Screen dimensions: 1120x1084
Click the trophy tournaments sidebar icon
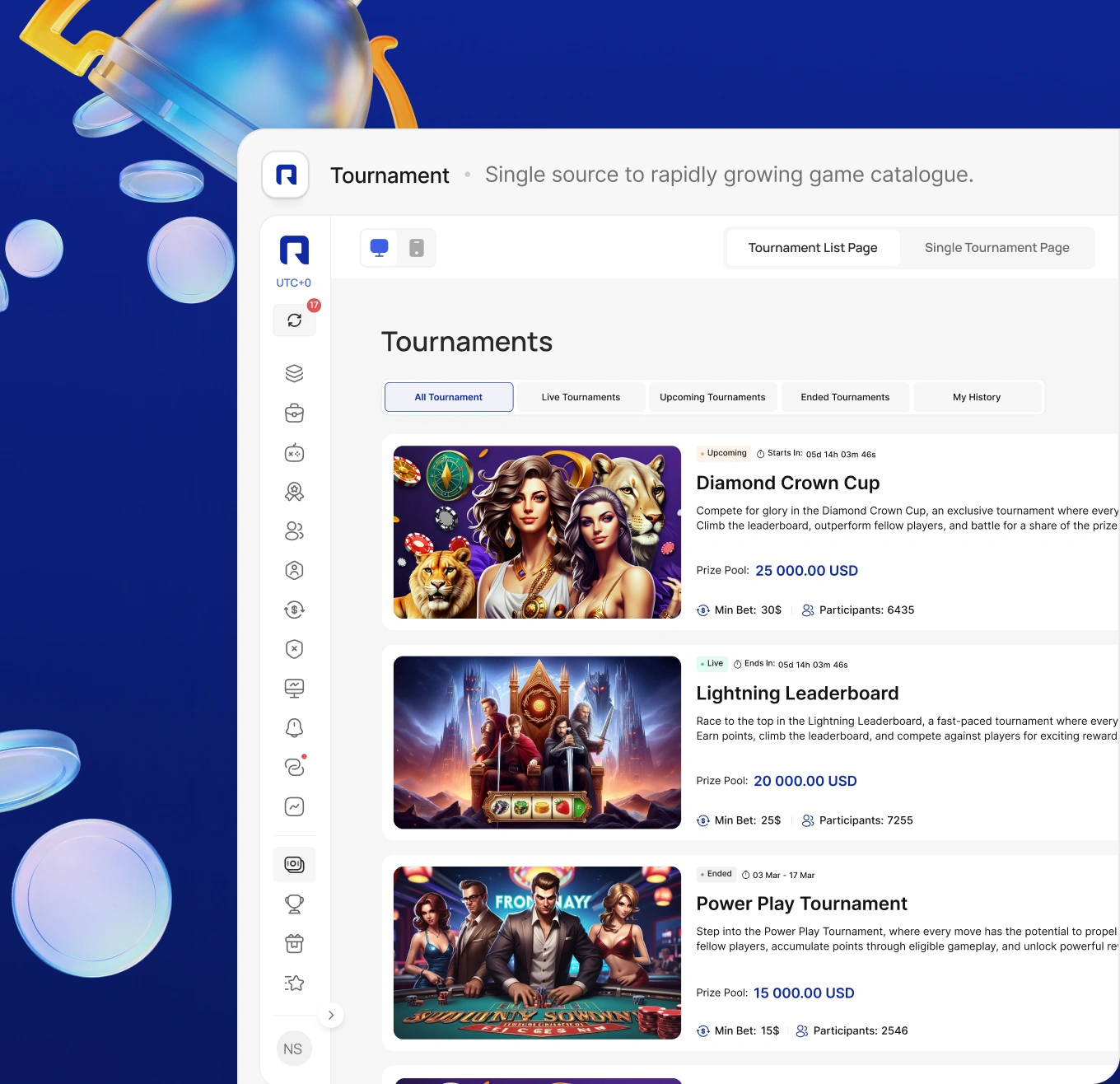[x=294, y=904]
